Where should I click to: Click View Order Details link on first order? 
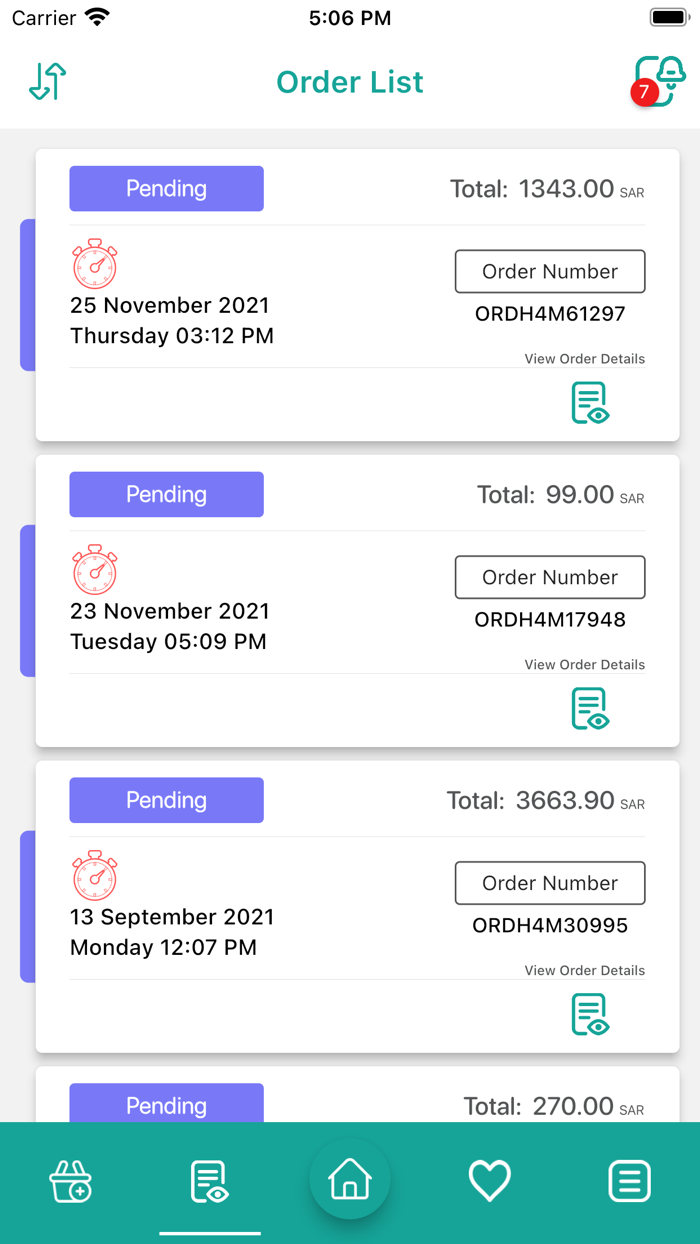[584, 359]
